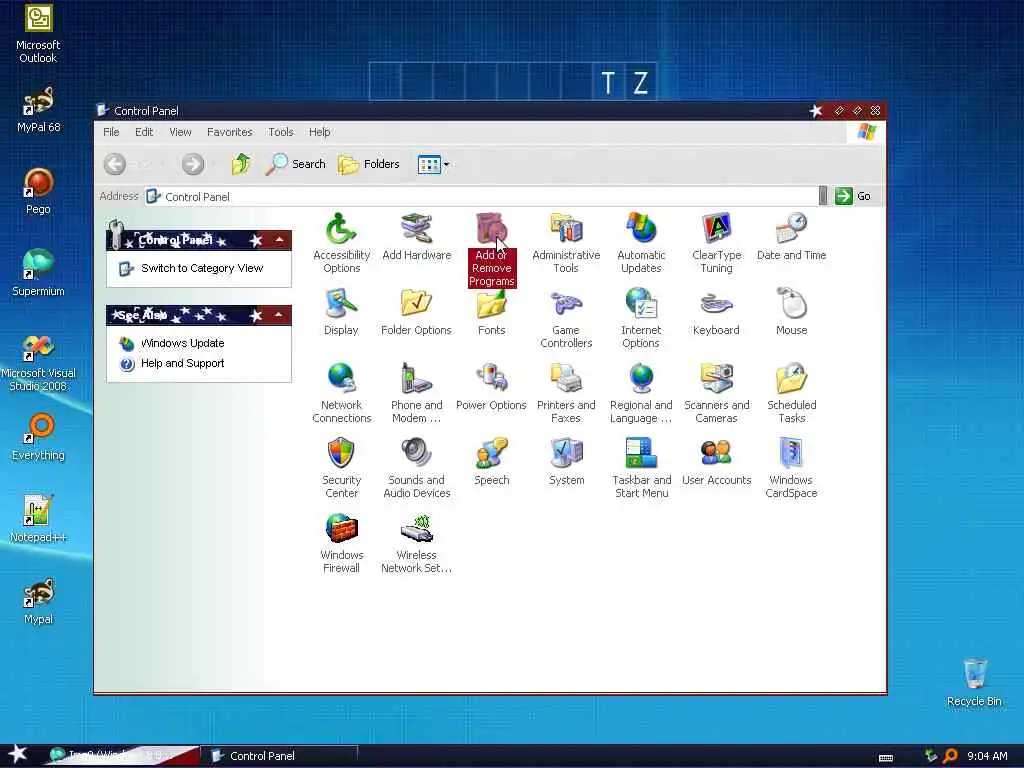Image resolution: width=1024 pixels, height=768 pixels.
Task: Open ClearType Tuning applet
Action: [x=716, y=243]
